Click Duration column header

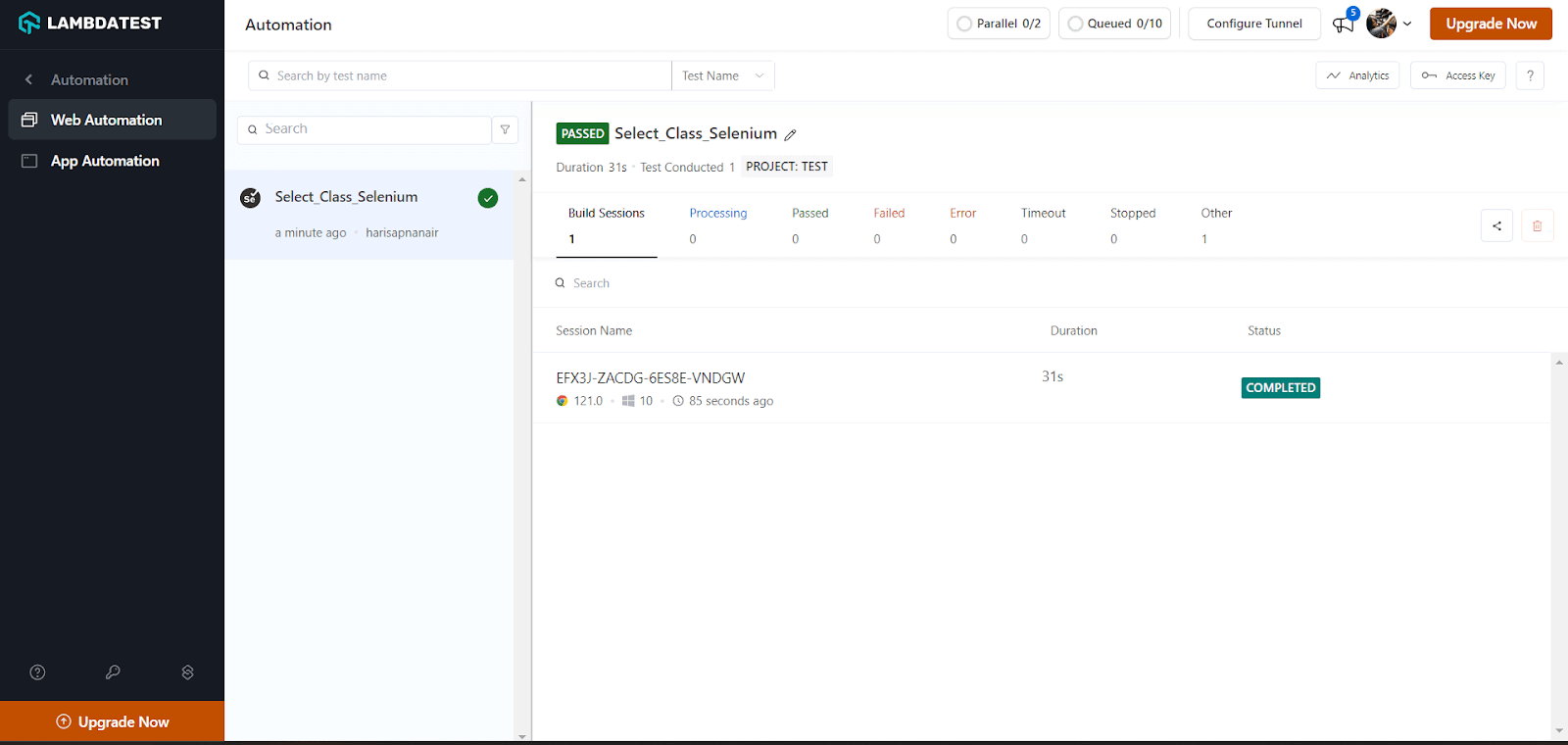(1074, 331)
